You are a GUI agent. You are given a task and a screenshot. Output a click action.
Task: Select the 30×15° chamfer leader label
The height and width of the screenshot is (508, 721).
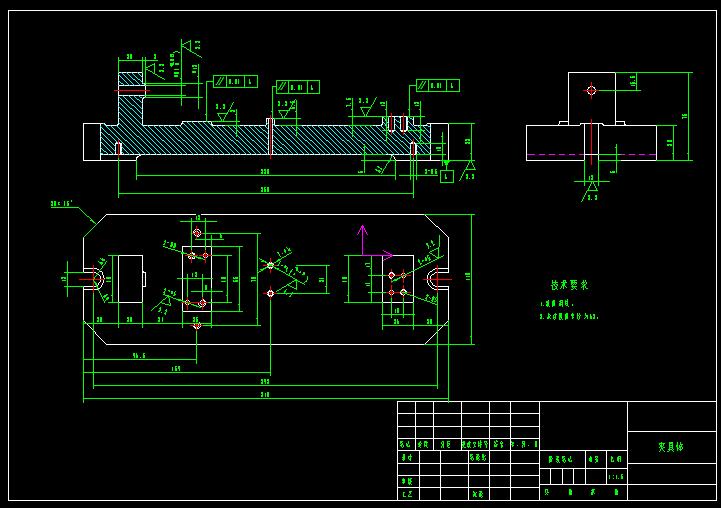coord(62,203)
